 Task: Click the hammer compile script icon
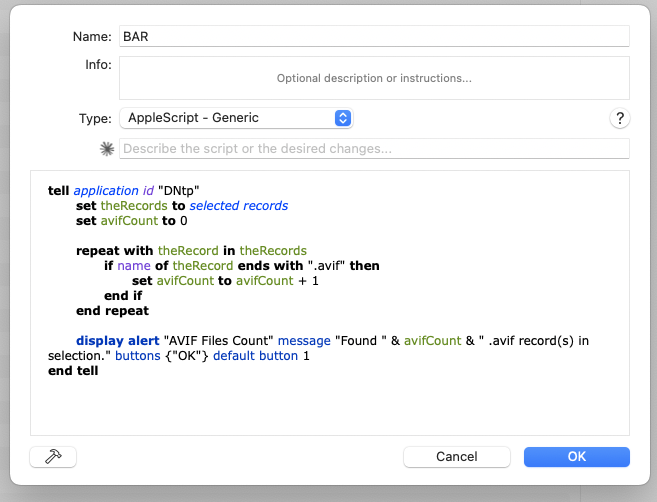53,456
